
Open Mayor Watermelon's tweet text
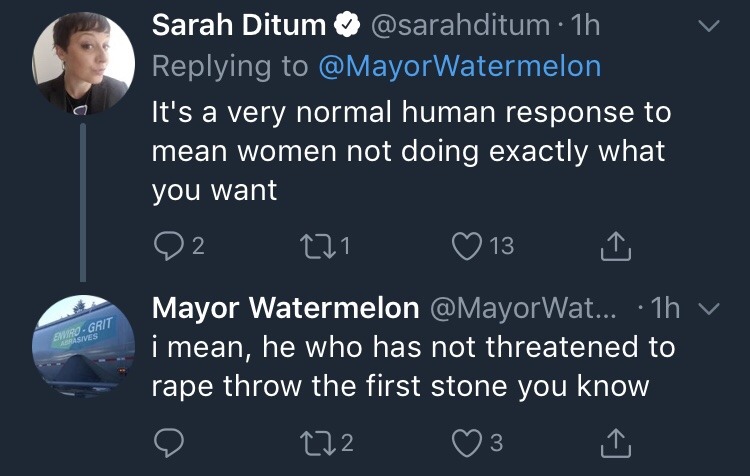412,366
